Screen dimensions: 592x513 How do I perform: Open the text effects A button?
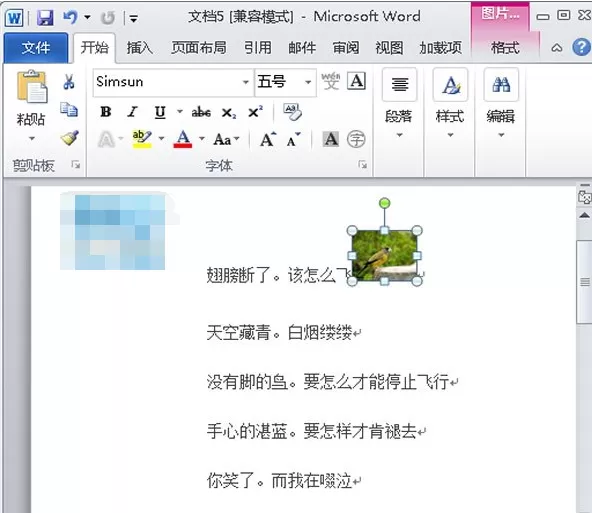[106, 140]
